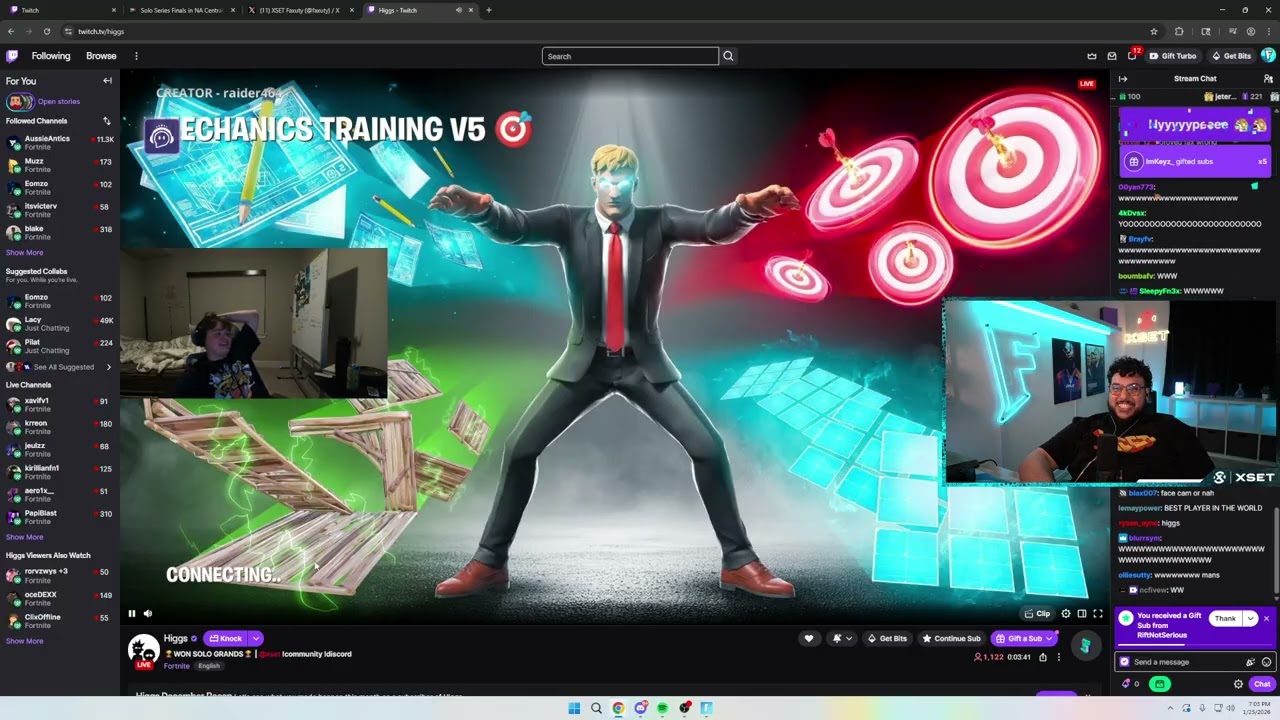This screenshot has height=720, width=1280.
Task: Claim the green channel points bonus
Action: point(1160,684)
